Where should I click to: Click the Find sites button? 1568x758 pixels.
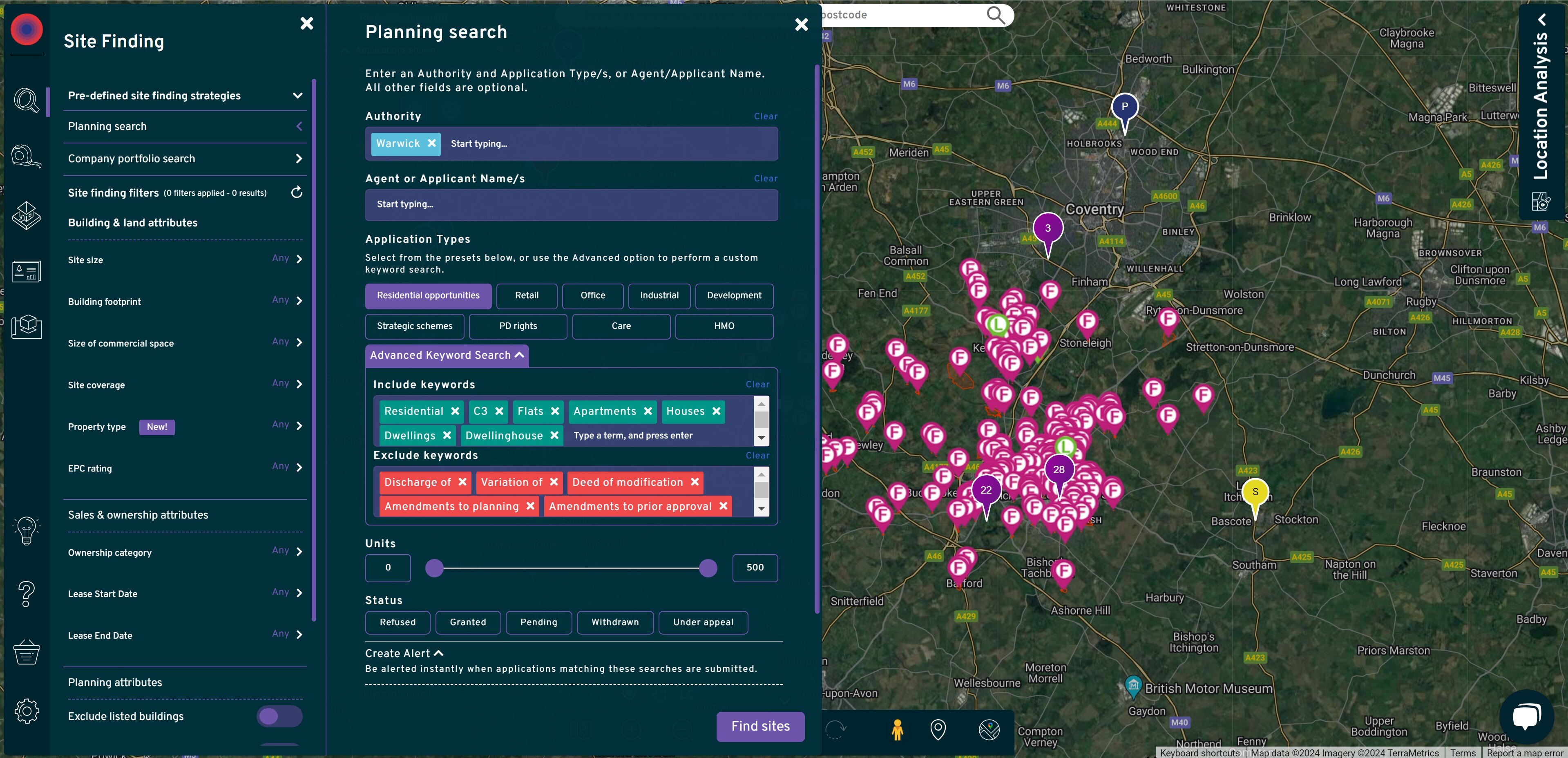click(759, 727)
